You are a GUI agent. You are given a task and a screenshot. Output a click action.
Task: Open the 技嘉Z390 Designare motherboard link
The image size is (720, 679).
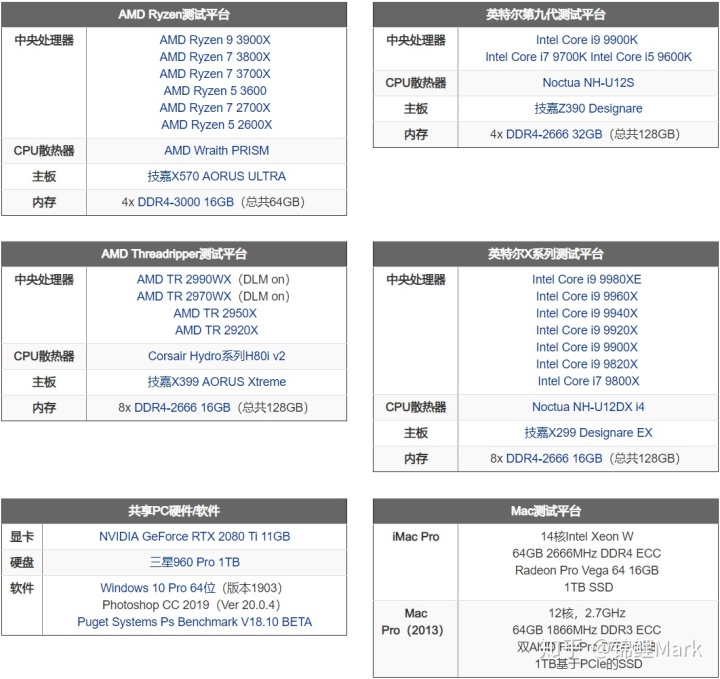click(x=588, y=109)
